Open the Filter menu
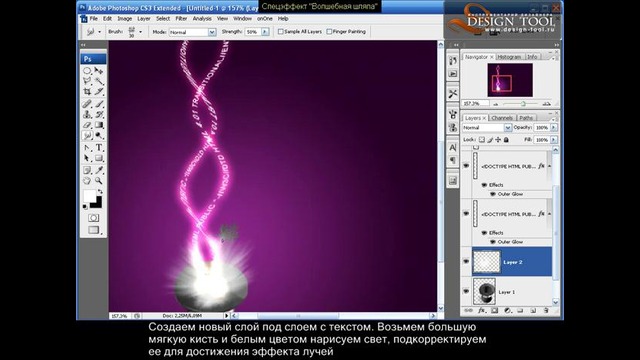The image size is (640, 360). pyautogui.click(x=181, y=19)
